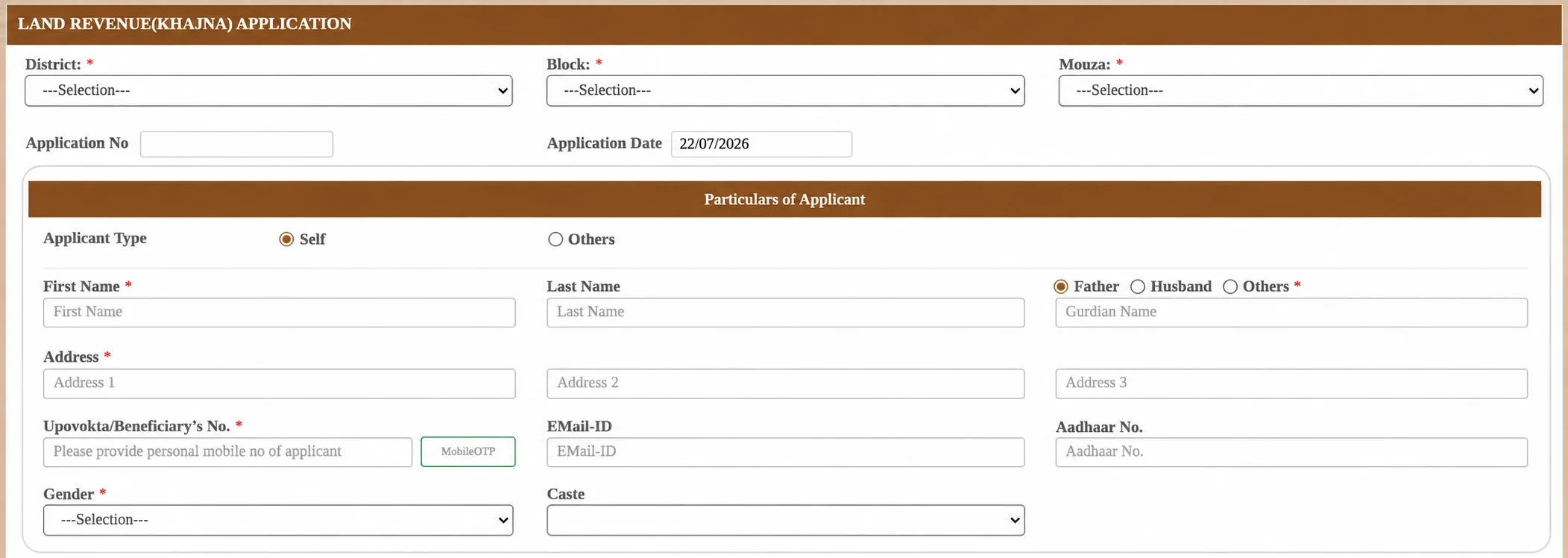Click the applicant mobile number field
Viewport: 1568px width, 558px height.
[227, 452]
